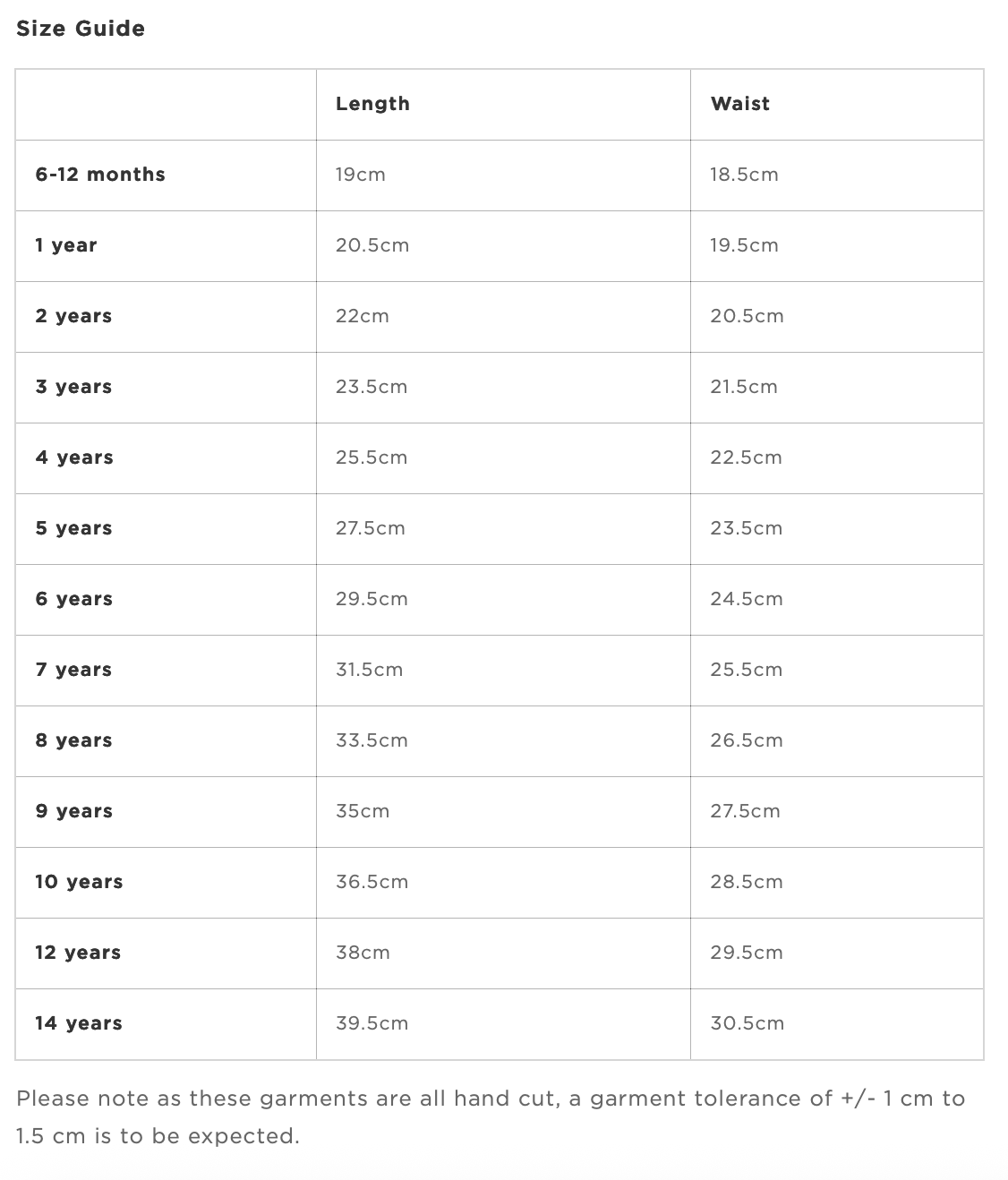Click the 10 years waist 28.5cm cell
This screenshot has width=1008, height=1180.
[837, 883]
